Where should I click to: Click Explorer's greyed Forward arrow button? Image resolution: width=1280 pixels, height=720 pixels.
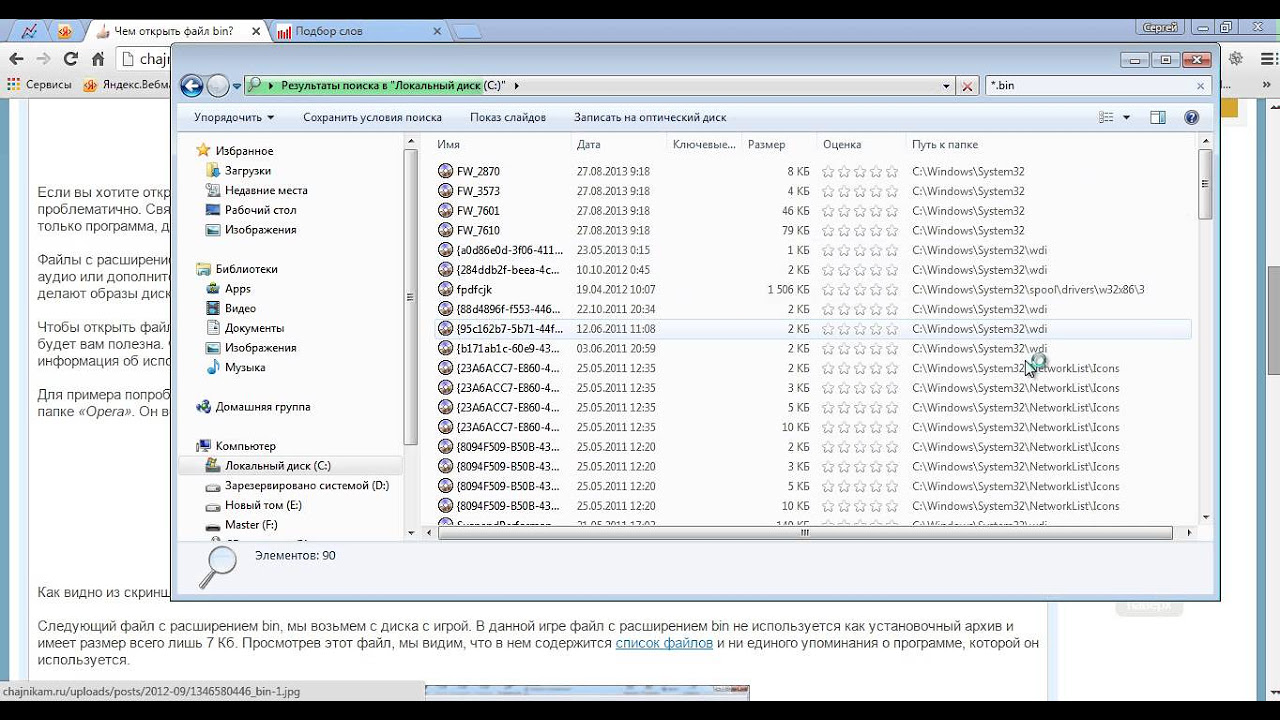tap(218, 86)
